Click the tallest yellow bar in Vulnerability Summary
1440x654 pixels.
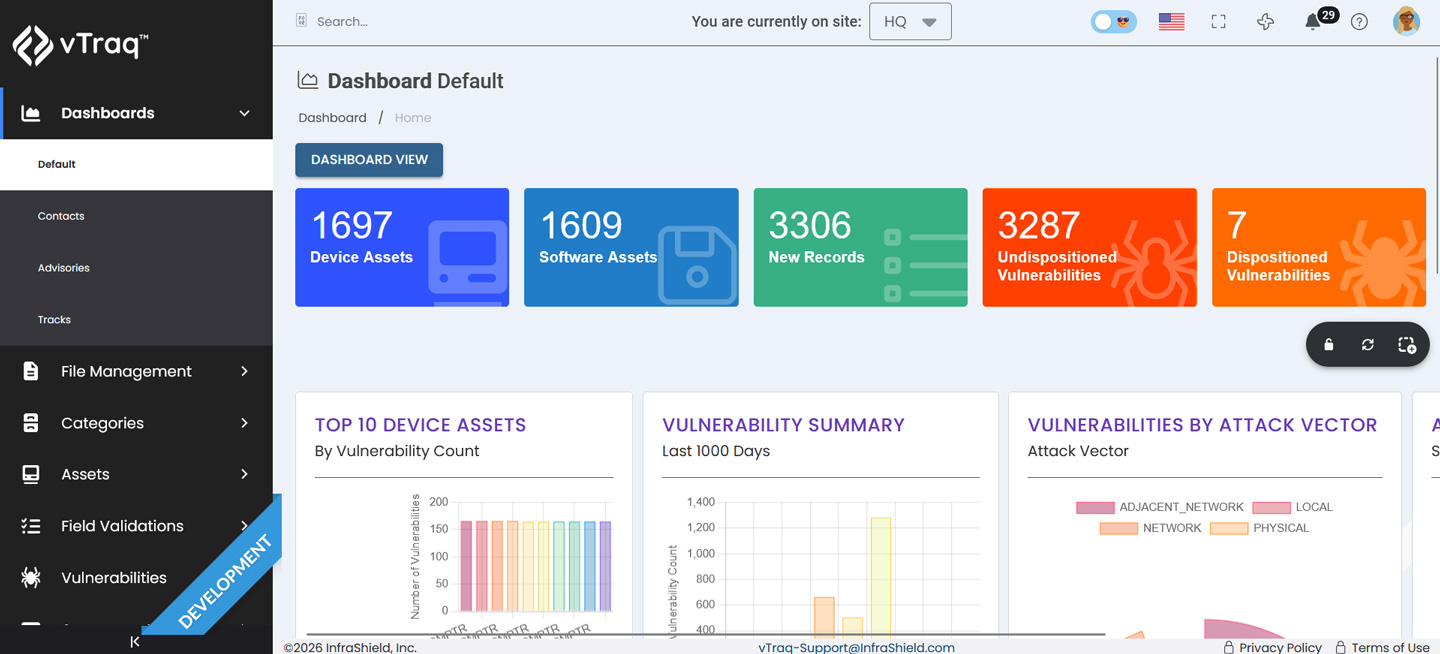point(880,577)
